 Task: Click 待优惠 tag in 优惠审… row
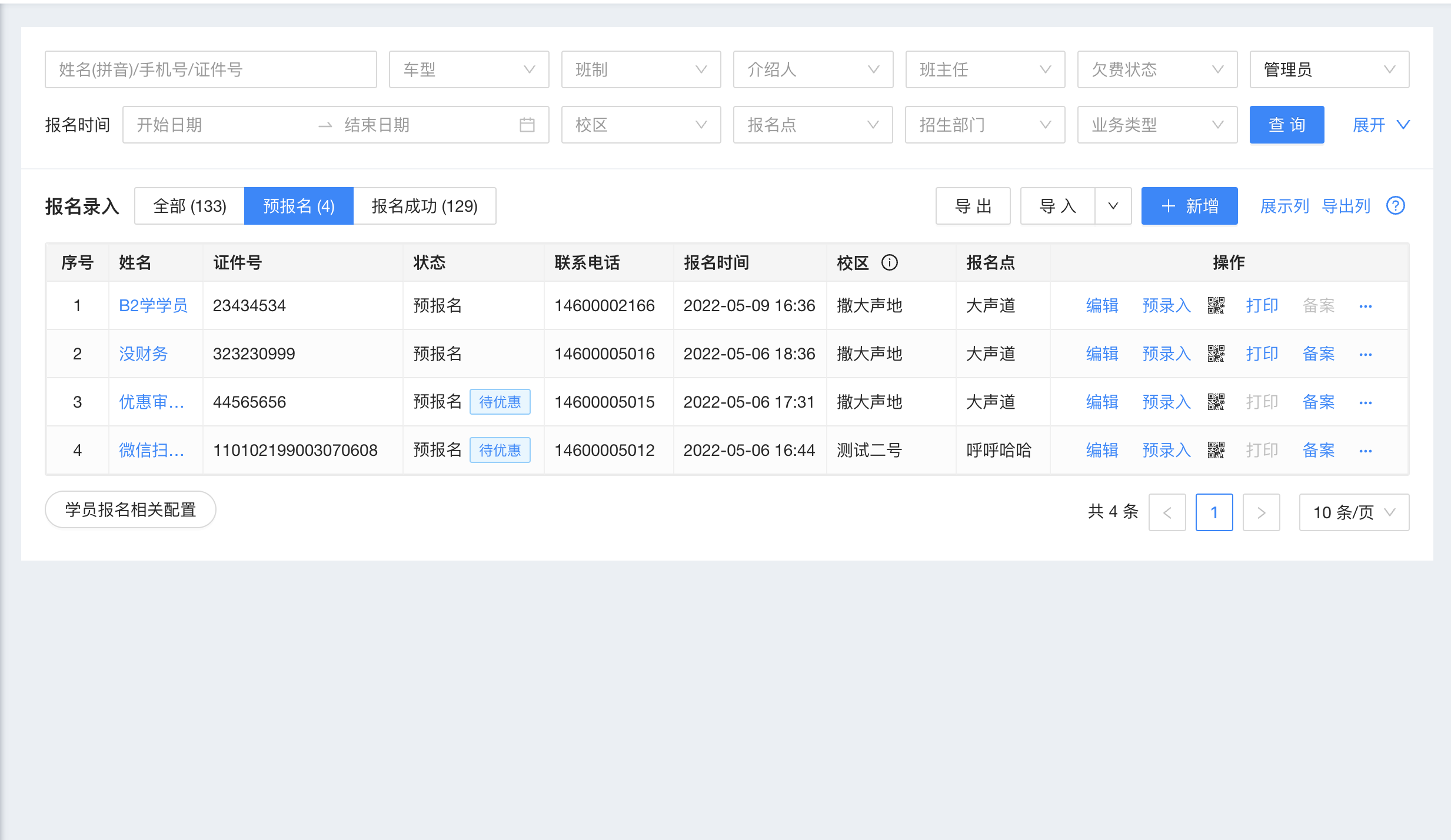coord(500,402)
